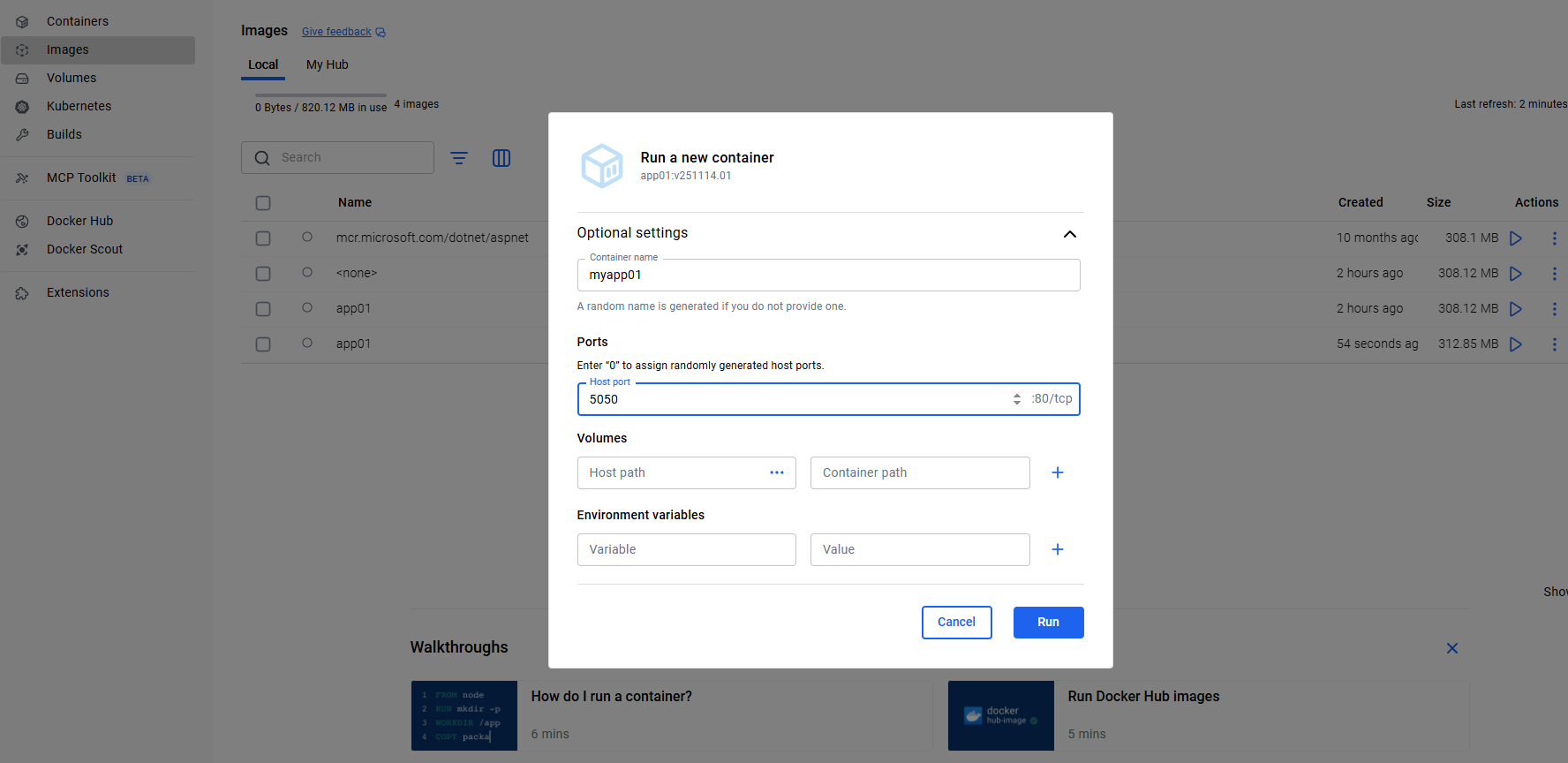Switch to the My Hub tab
The width and height of the screenshot is (1568, 763).
[327, 64]
